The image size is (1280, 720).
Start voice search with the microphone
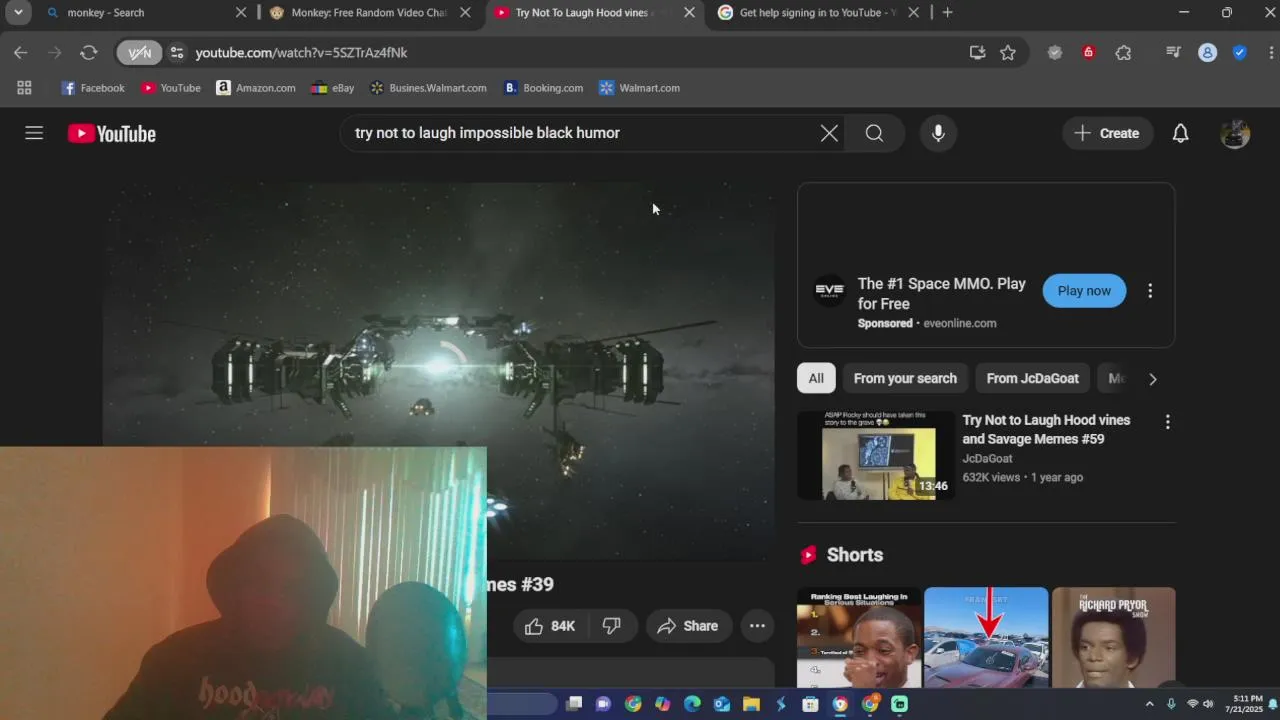938,133
